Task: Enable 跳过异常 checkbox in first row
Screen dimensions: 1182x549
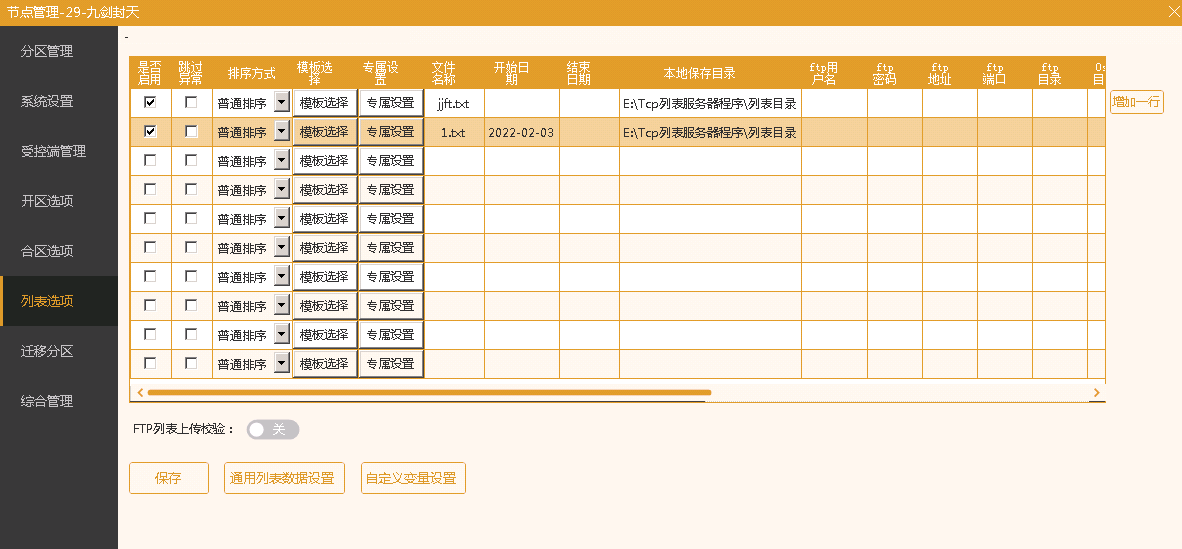Action: coord(191,102)
